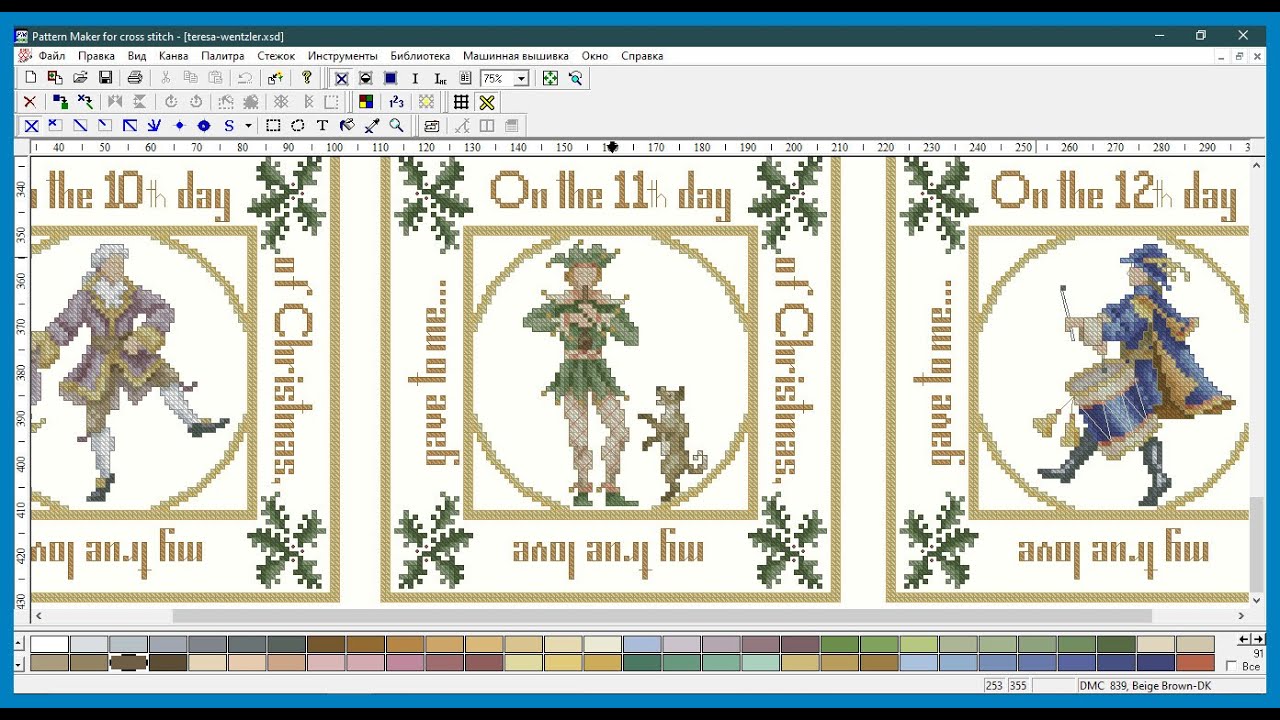Screen dimensions: 1280x720
Task: Select the rectangular selection tool
Action: (x=273, y=126)
